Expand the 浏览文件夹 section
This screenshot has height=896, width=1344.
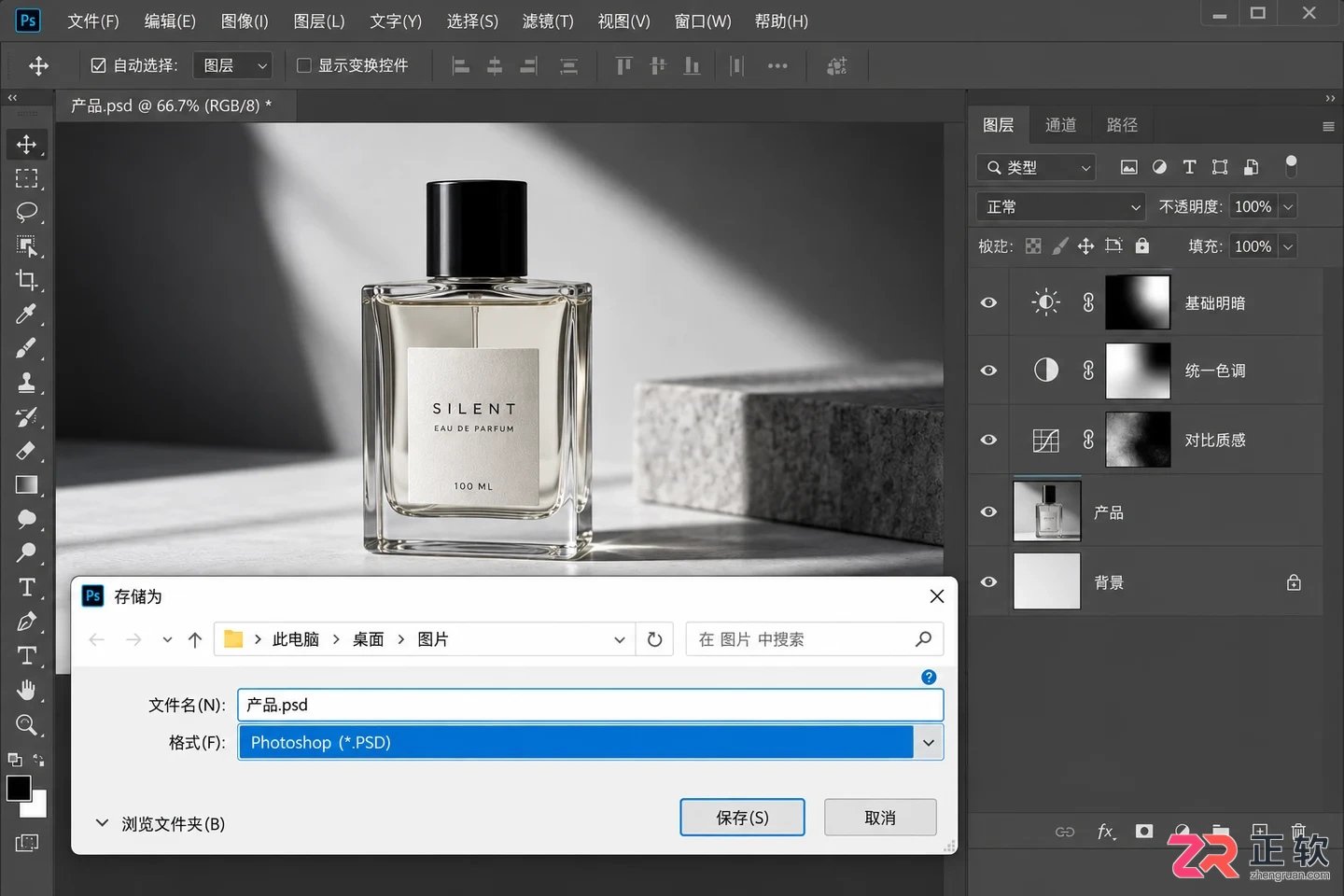(160, 823)
